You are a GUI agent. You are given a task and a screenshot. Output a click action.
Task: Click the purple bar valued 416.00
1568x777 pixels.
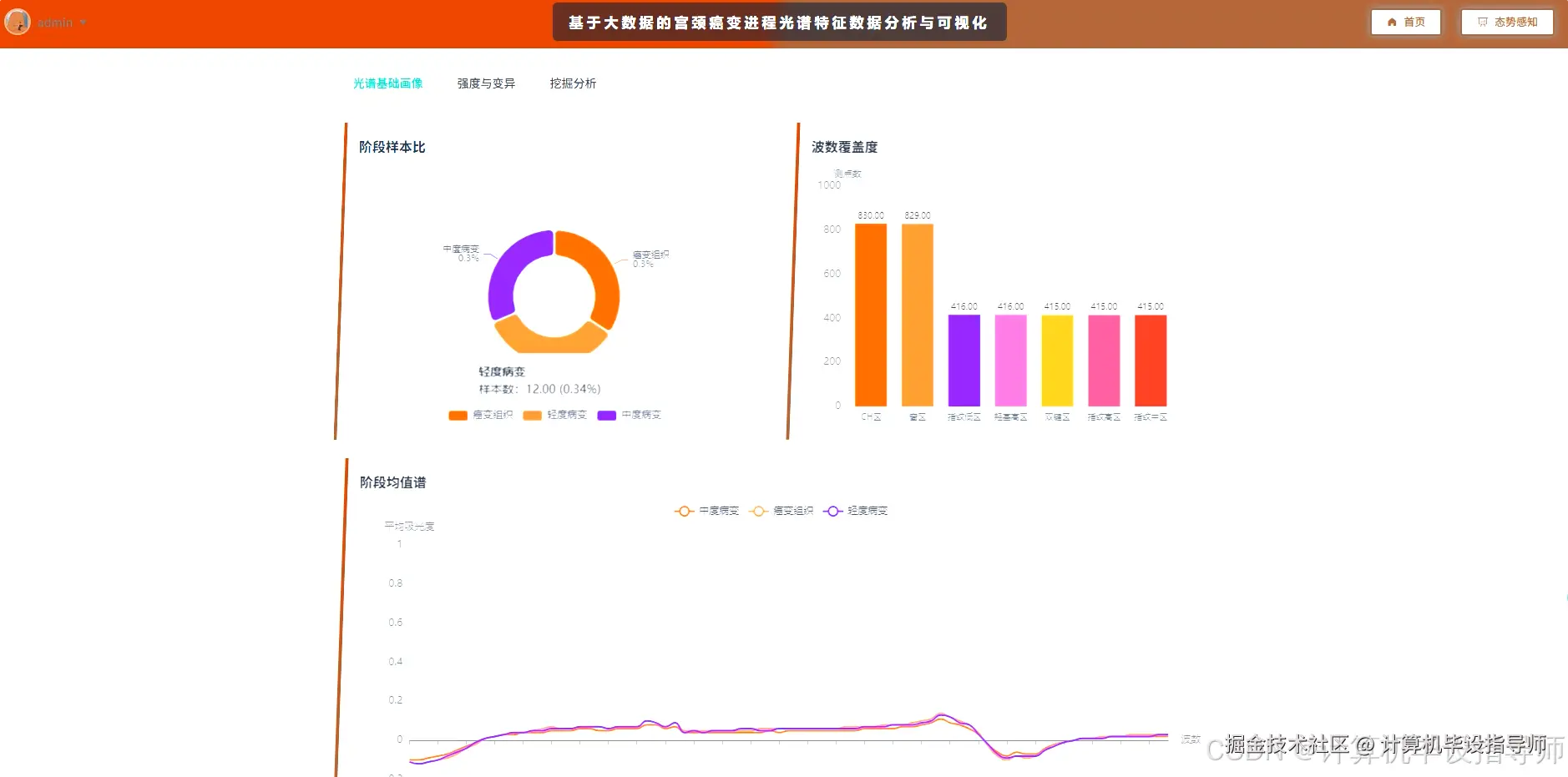click(964, 361)
